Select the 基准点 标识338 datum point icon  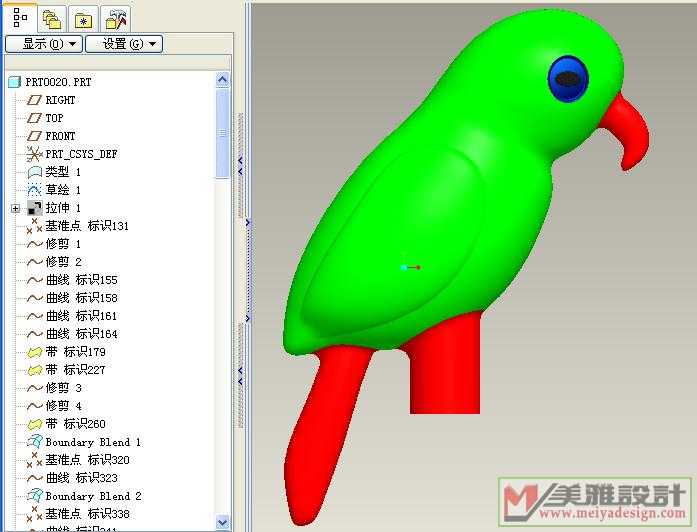(x=34, y=514)
